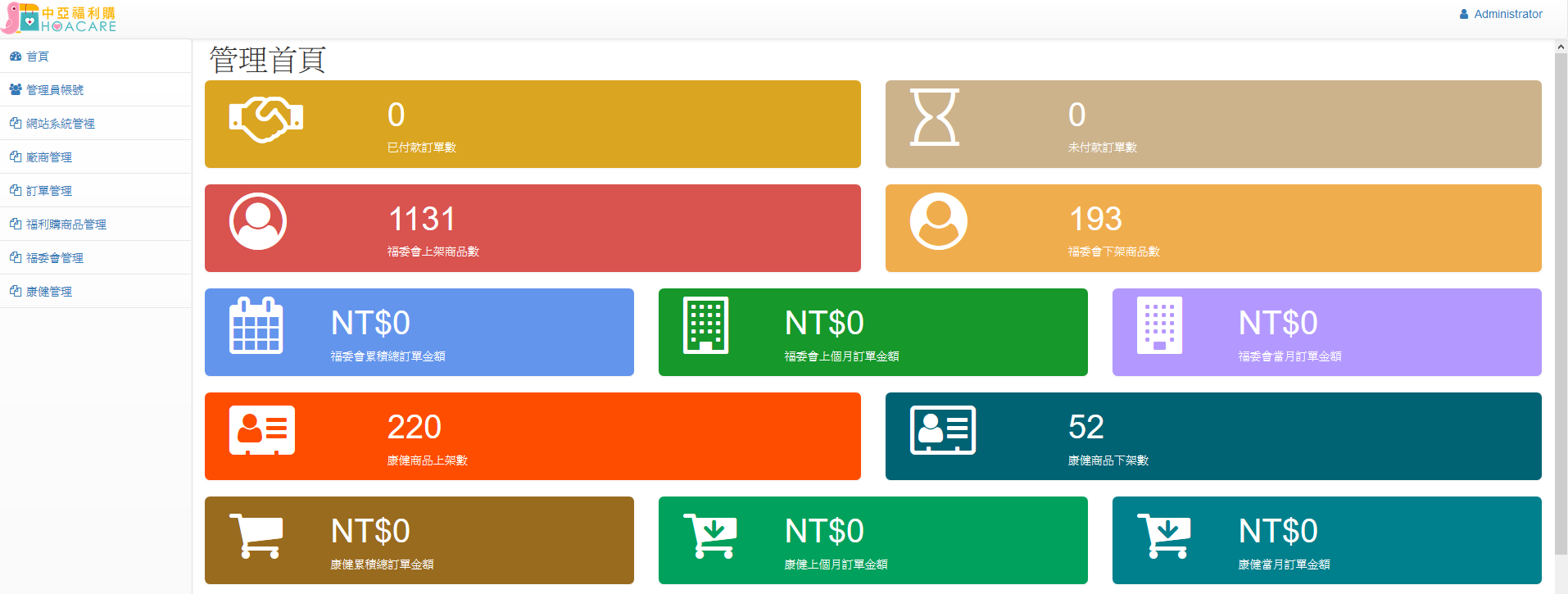
Task: Click cart download icon on 康健上個月訂單金額 card
Action: coord(710,536)
